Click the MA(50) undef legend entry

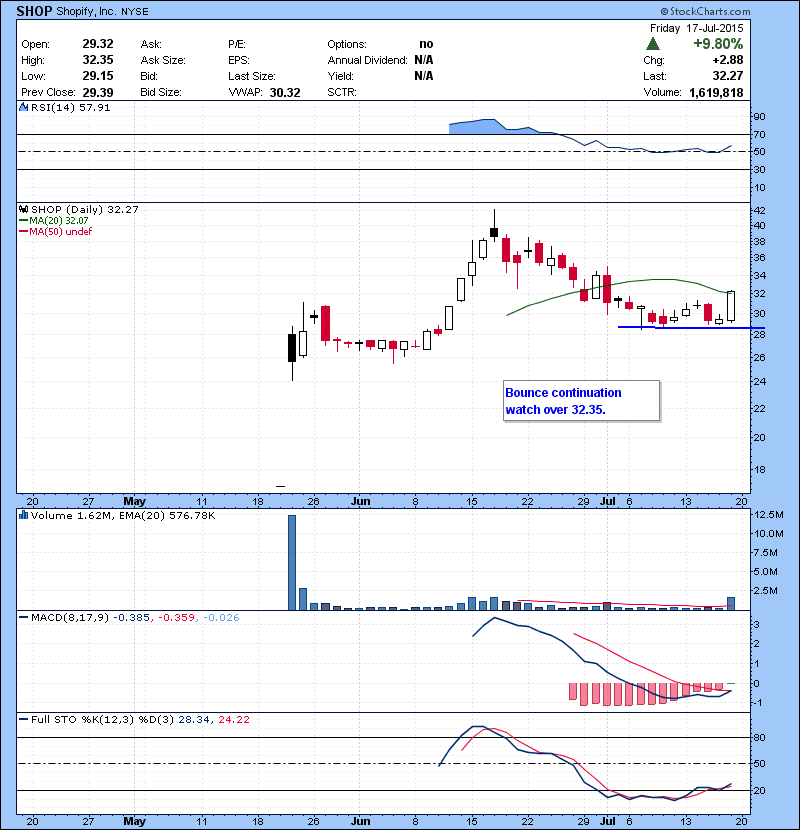[x=61, y=232]
